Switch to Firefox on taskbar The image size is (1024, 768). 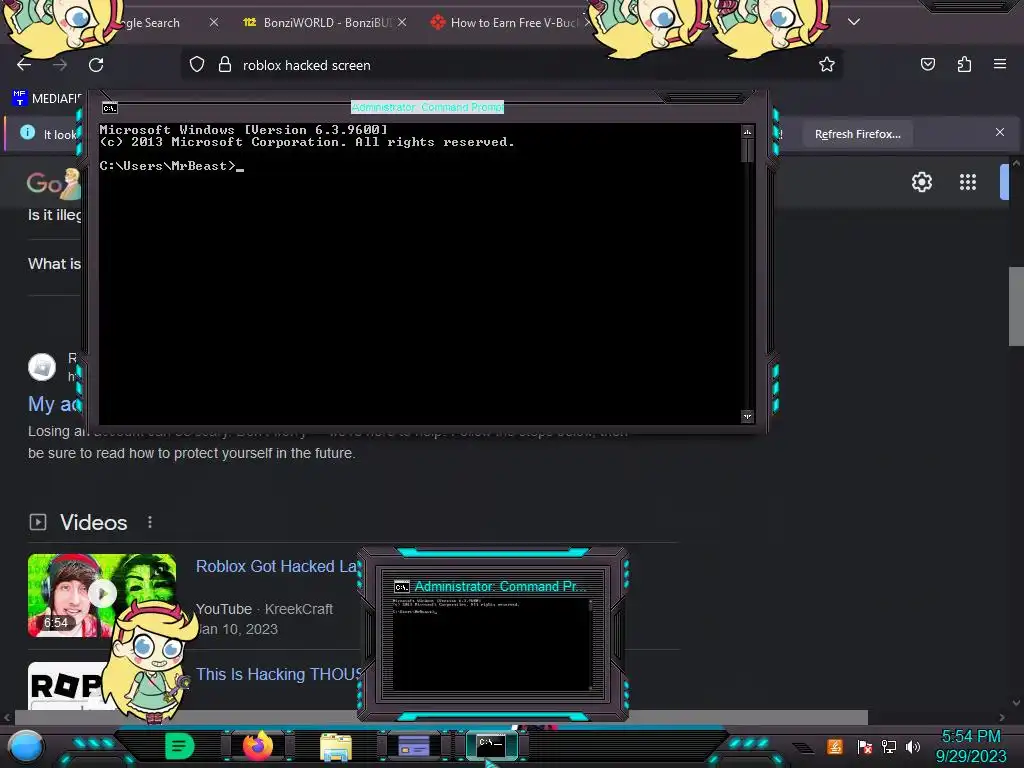pyautogui.click(x=258, y=746)
